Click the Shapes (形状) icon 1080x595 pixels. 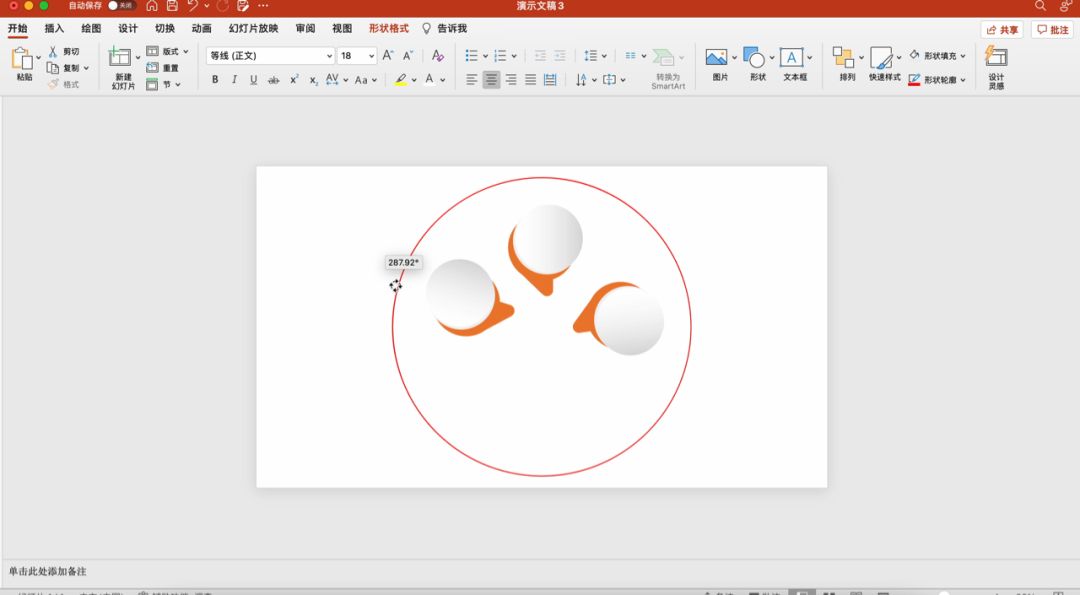tap(754, 58)
